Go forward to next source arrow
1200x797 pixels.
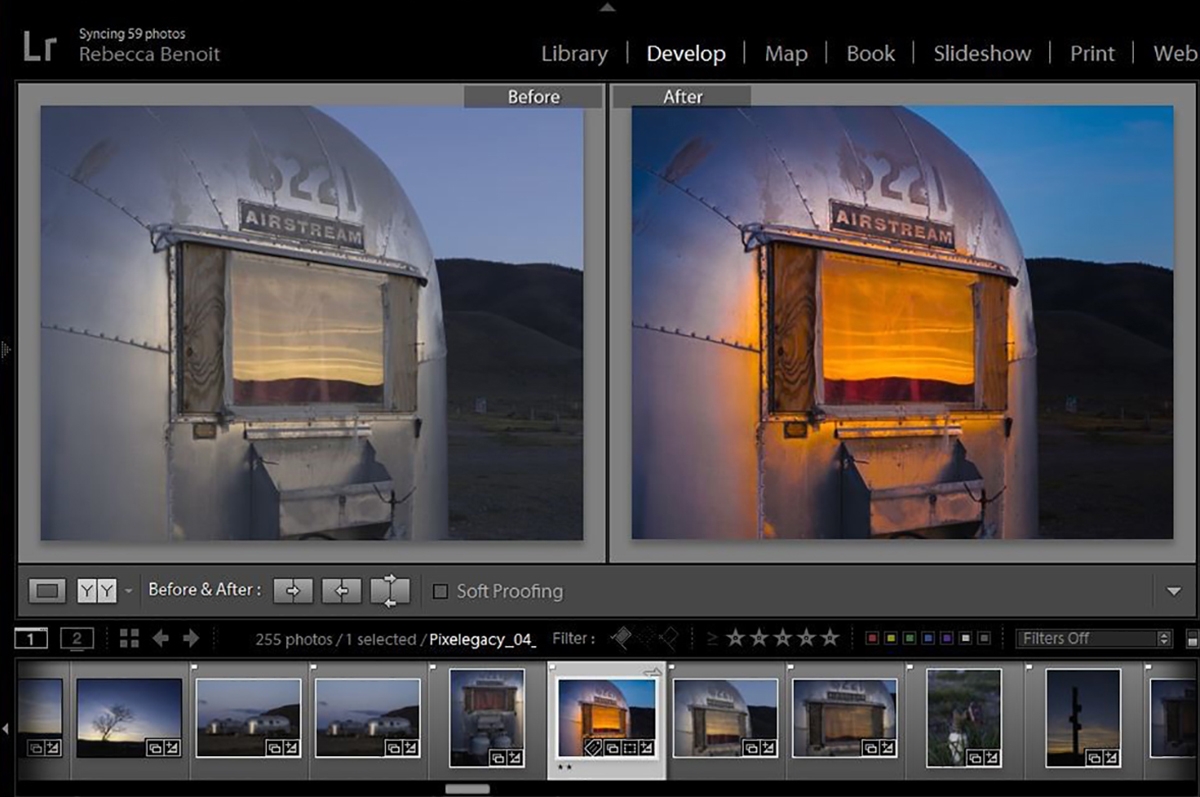tap(191, 638)
